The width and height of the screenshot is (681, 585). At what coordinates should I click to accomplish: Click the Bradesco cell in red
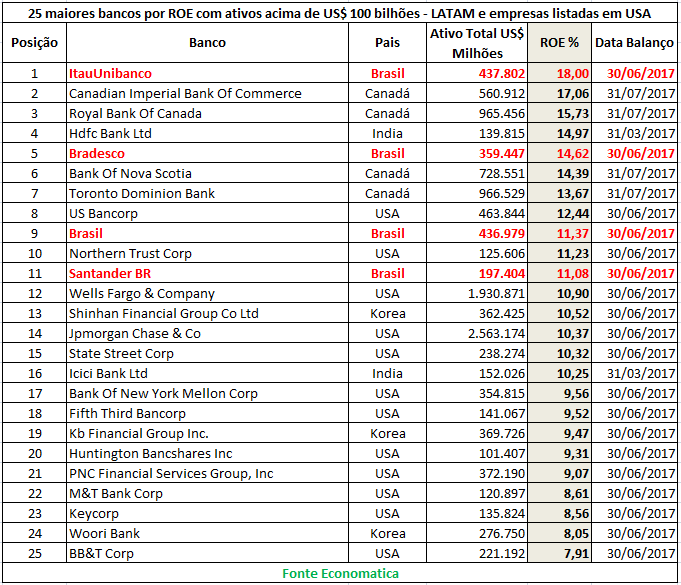[97, 154]
